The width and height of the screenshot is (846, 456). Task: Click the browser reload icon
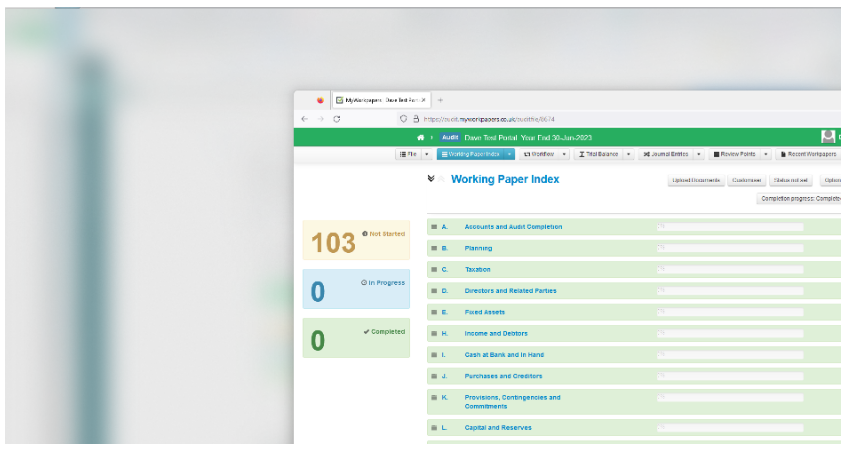click(x=337, y=118)
